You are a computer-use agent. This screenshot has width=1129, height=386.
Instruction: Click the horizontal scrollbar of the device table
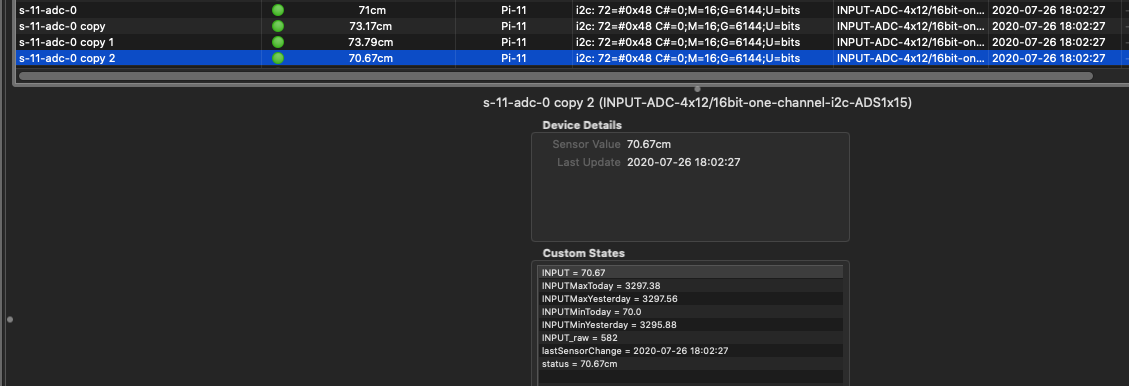tap(556, 75)
